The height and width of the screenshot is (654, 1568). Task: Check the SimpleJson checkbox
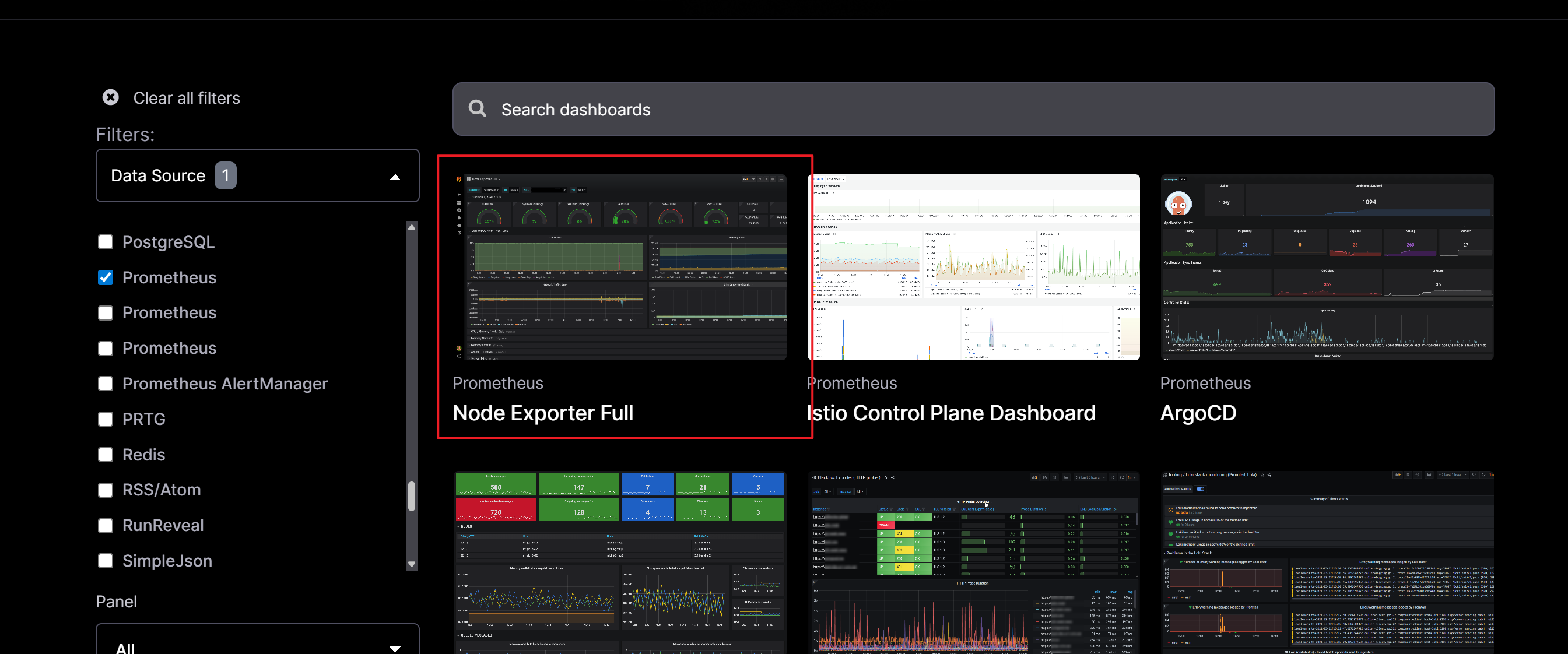[106, 560]
